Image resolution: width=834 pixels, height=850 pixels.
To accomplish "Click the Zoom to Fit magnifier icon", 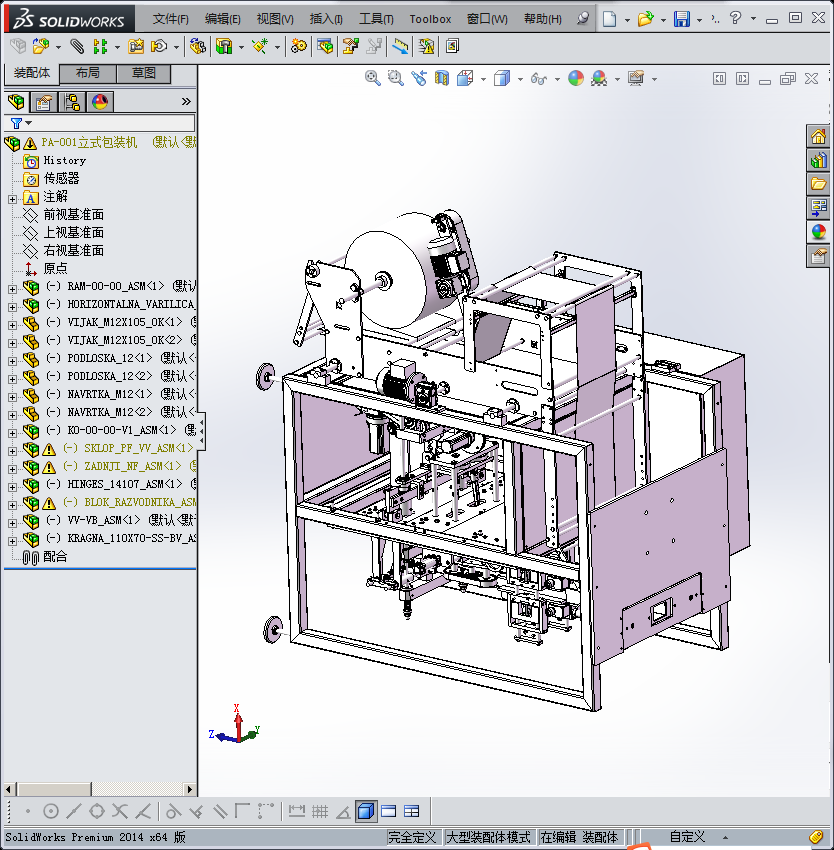I will tap(373, 78).
